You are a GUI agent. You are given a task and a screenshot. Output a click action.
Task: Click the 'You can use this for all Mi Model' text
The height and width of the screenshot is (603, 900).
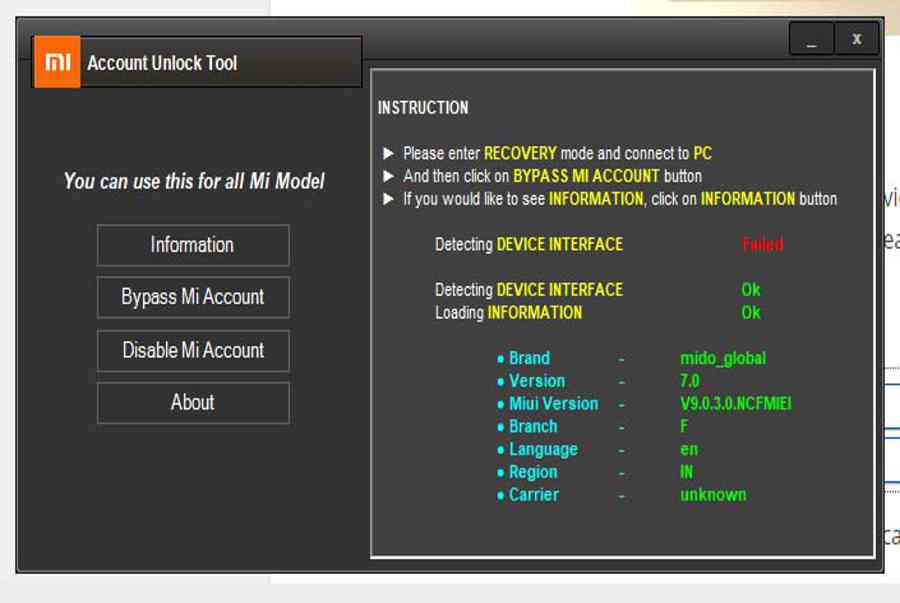(194, 182)
